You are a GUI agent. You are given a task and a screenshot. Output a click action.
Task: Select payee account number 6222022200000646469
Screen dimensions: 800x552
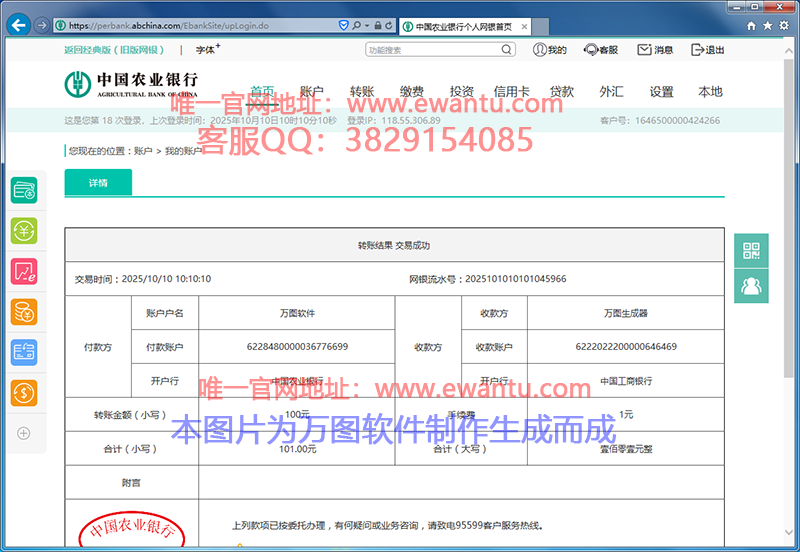click(x=626, y=346)
